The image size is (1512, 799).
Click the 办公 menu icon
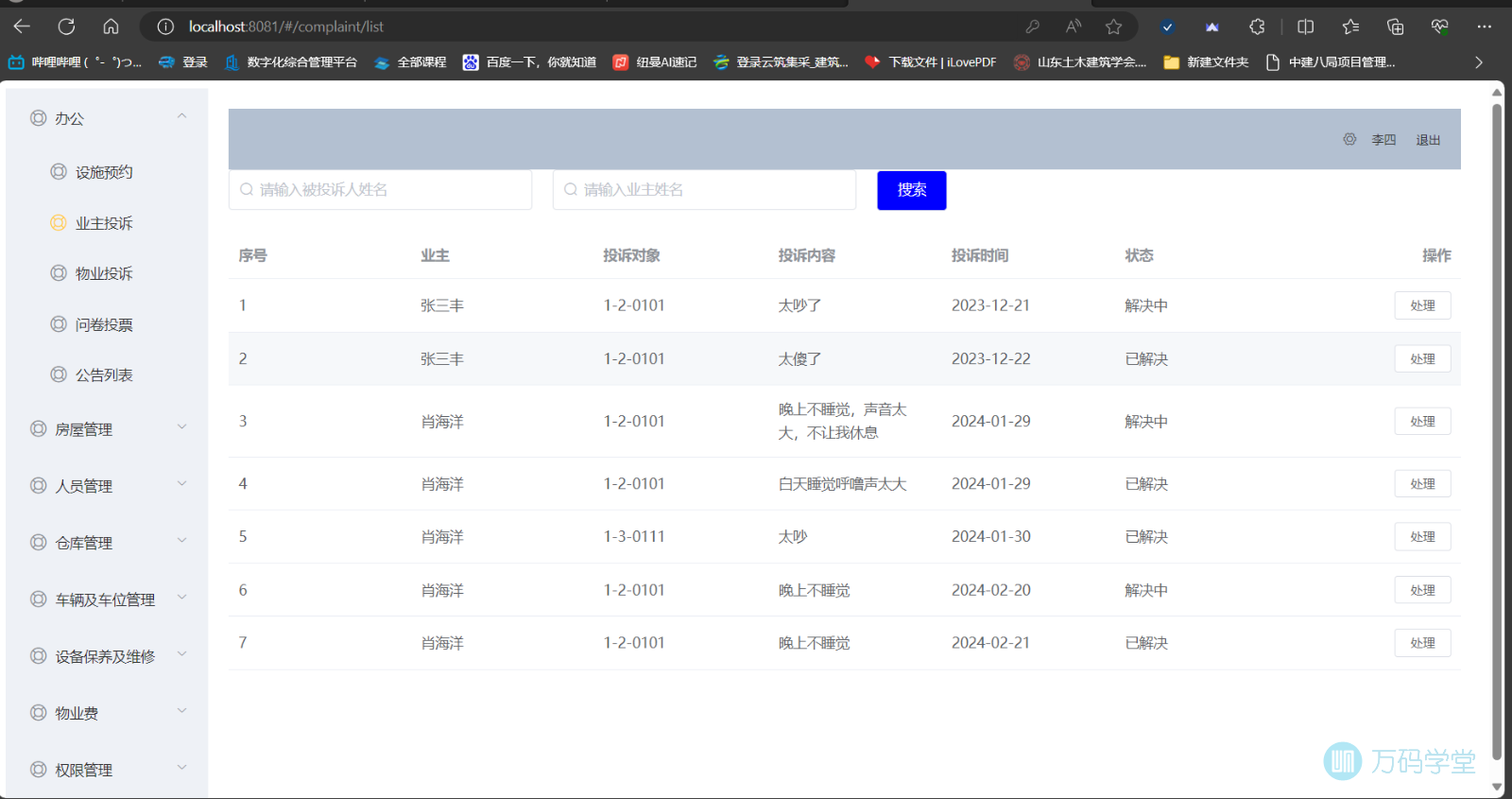tap(38, 118)
